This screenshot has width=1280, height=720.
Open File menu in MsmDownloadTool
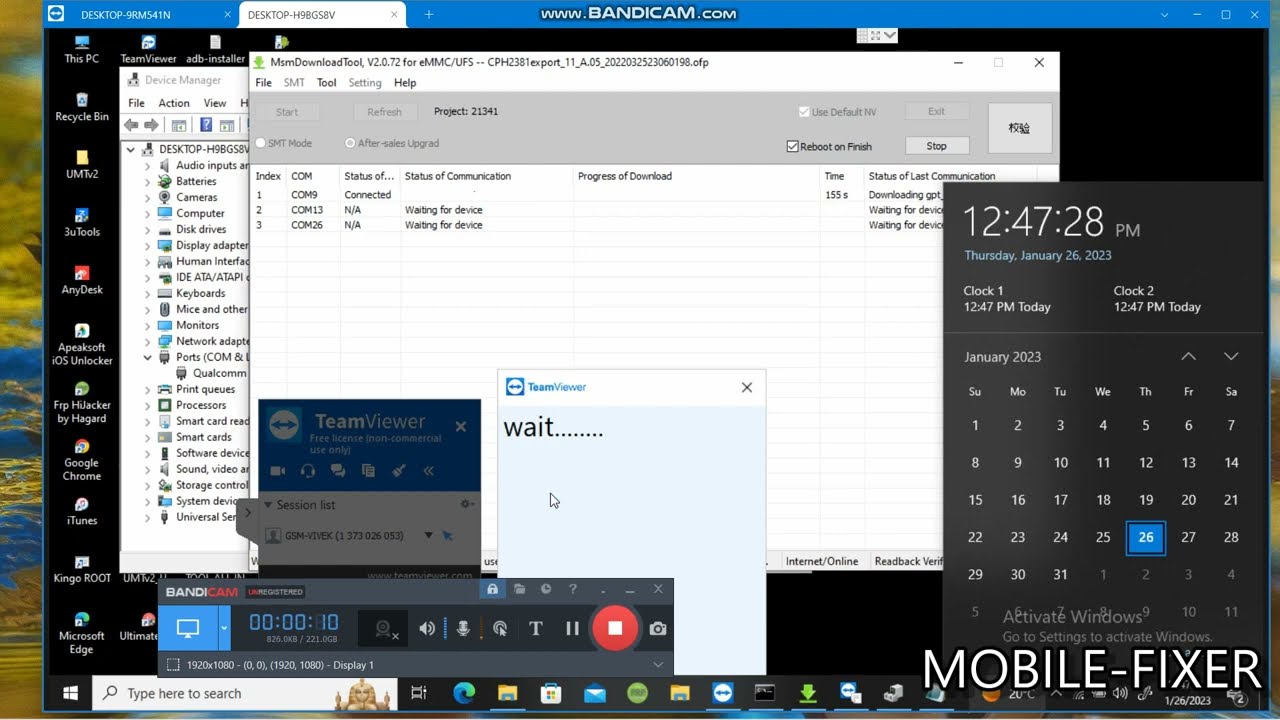click(x=263, y=83)
